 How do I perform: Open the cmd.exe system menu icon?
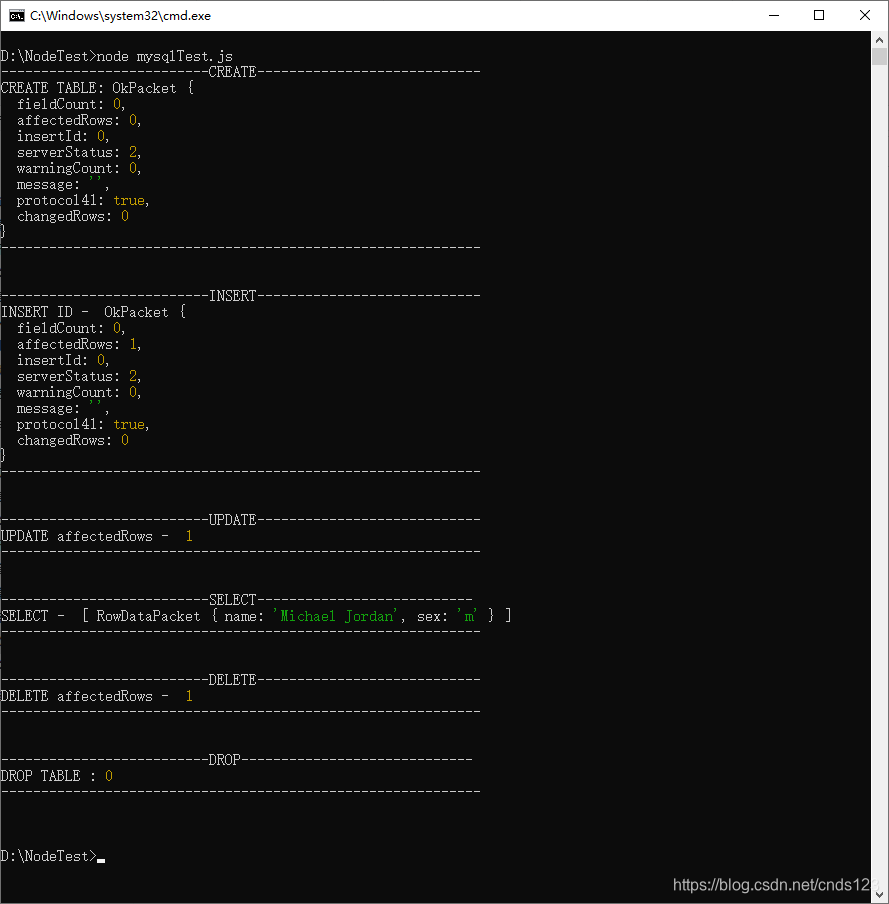(x=17, y=16)
